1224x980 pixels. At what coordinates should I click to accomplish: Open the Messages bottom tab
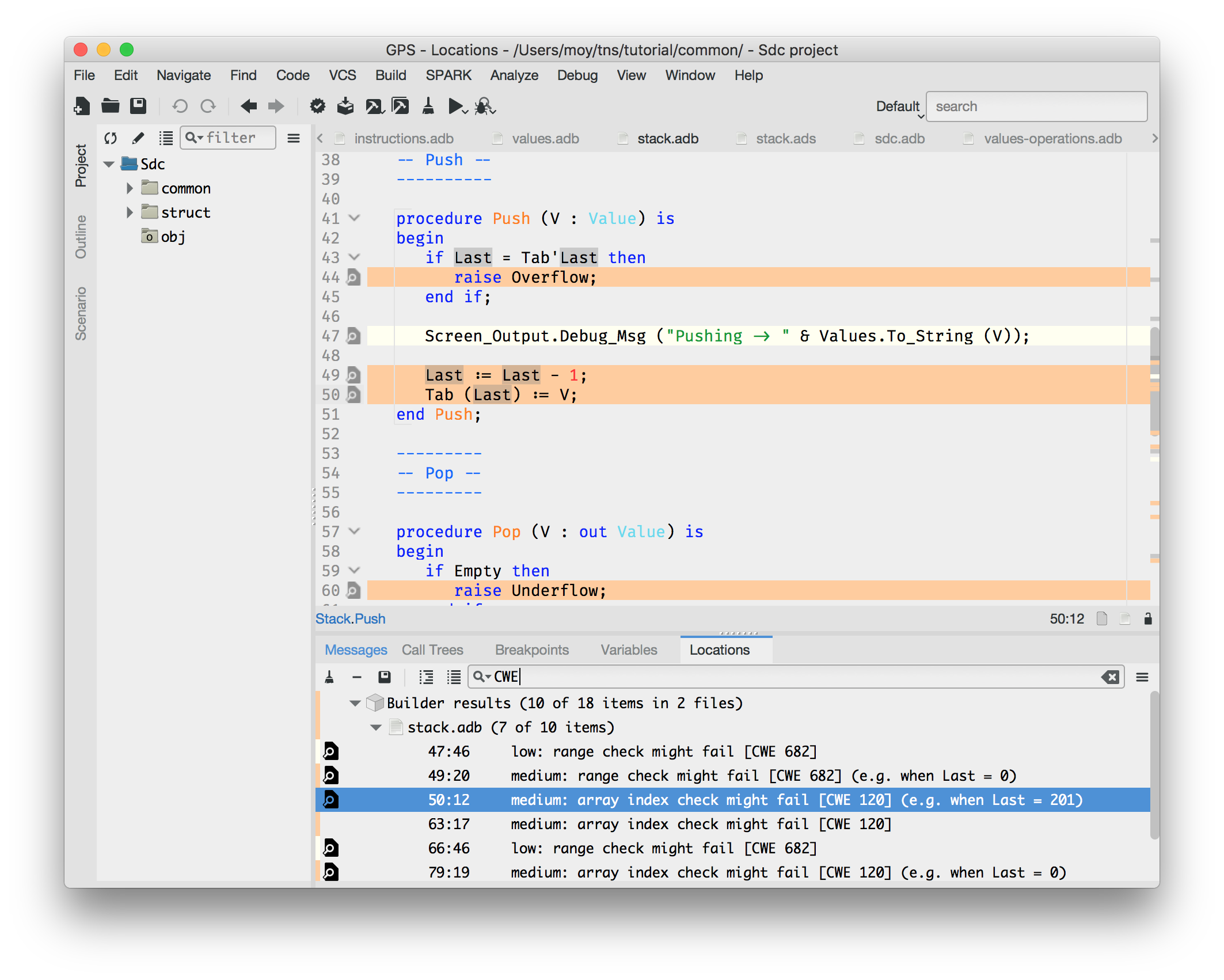click(x=356, y=650)
